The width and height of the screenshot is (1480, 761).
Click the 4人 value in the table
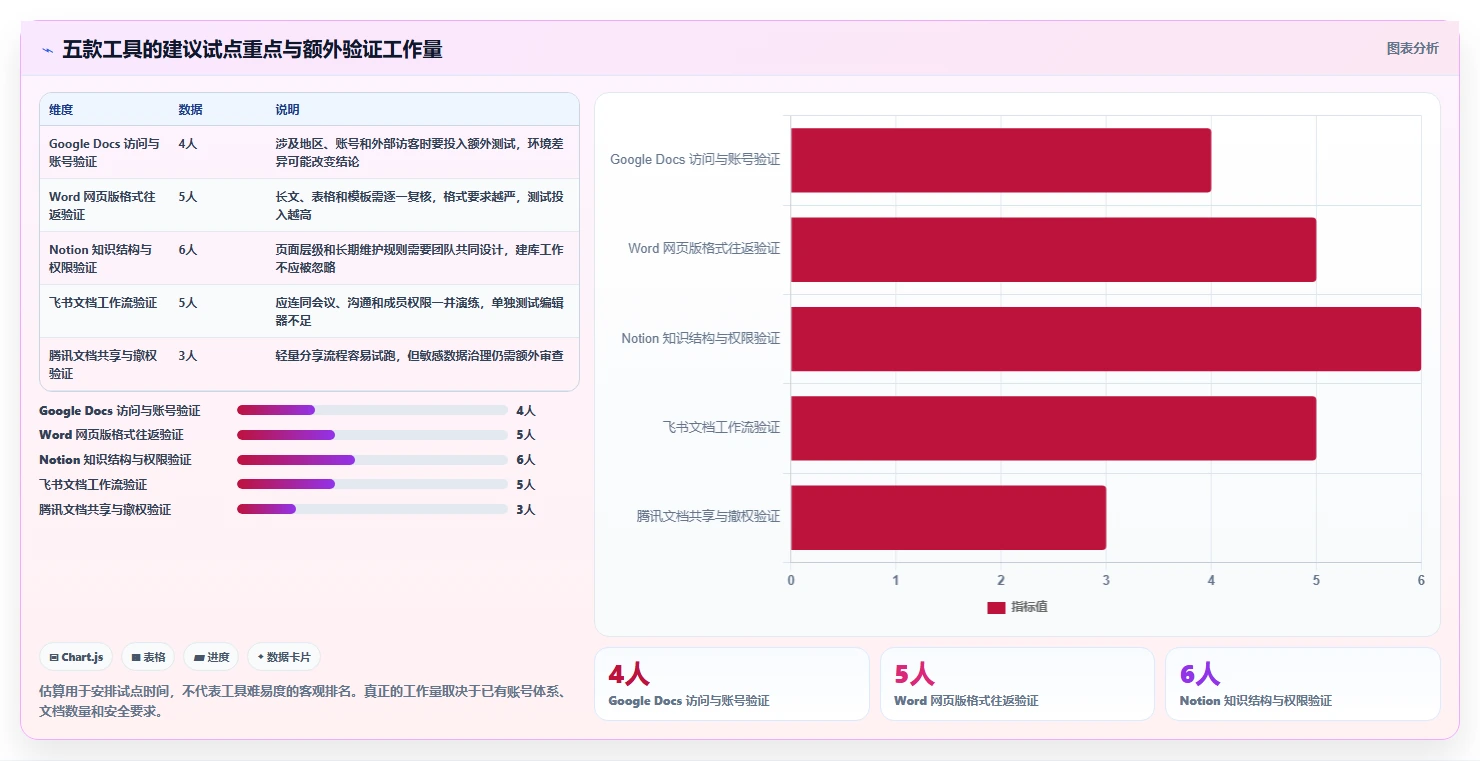point(188,143)
